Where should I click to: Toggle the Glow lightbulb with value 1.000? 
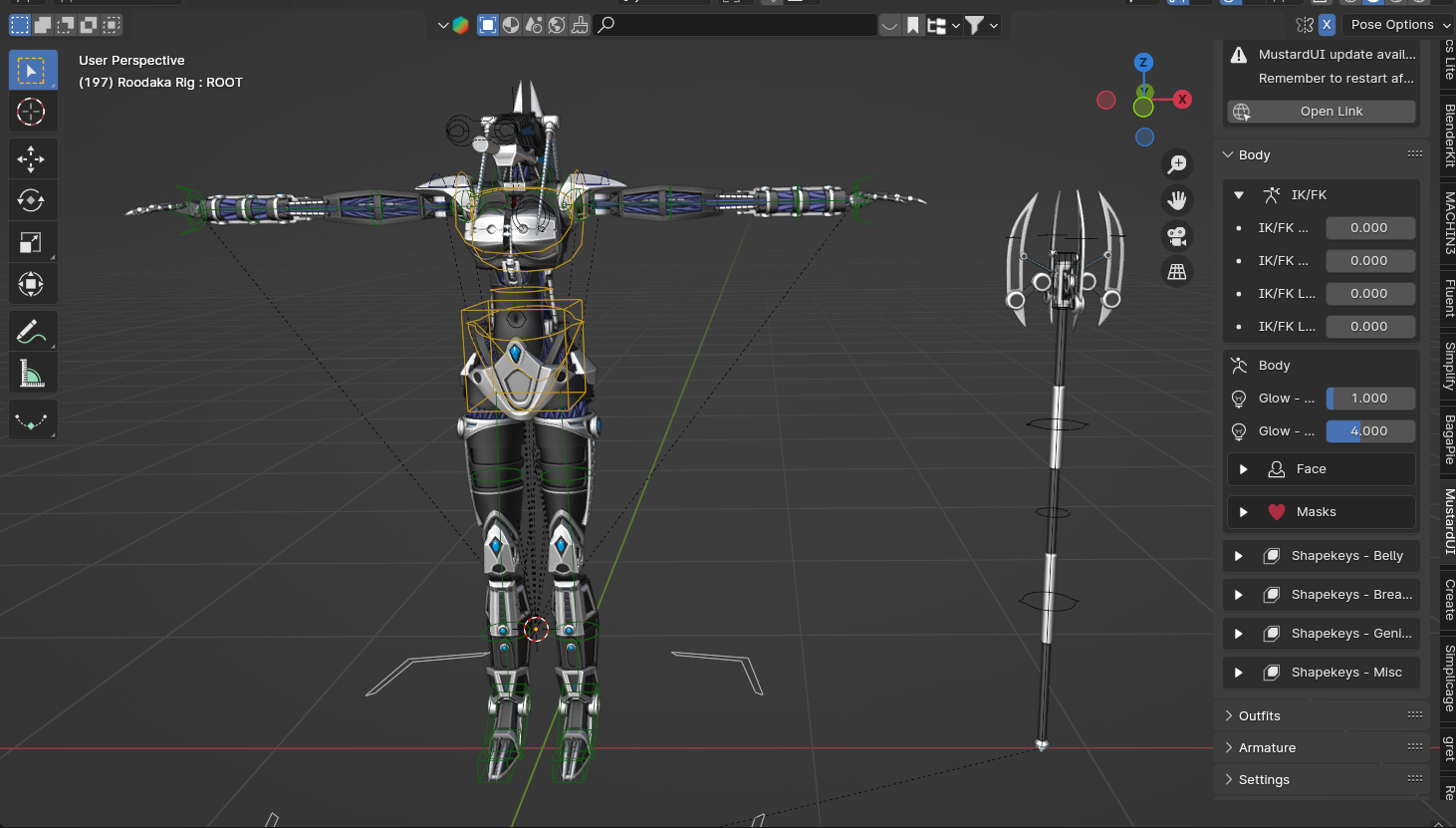[1239, 399]
